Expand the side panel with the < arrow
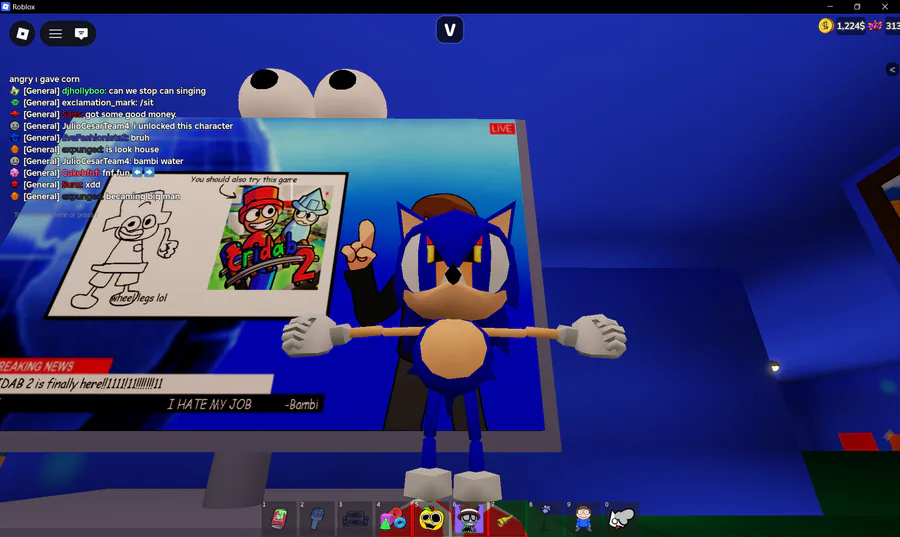This screenshot has width=900, height=537. (x=892, y=69)
